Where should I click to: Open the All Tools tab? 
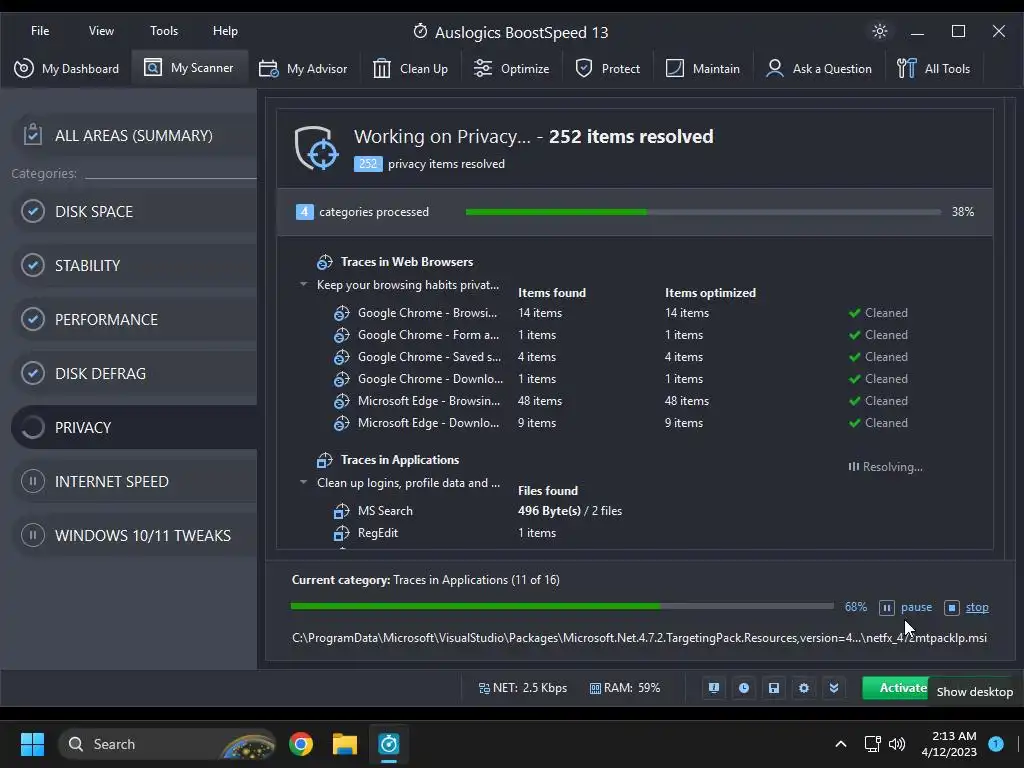tap(933, 69)
